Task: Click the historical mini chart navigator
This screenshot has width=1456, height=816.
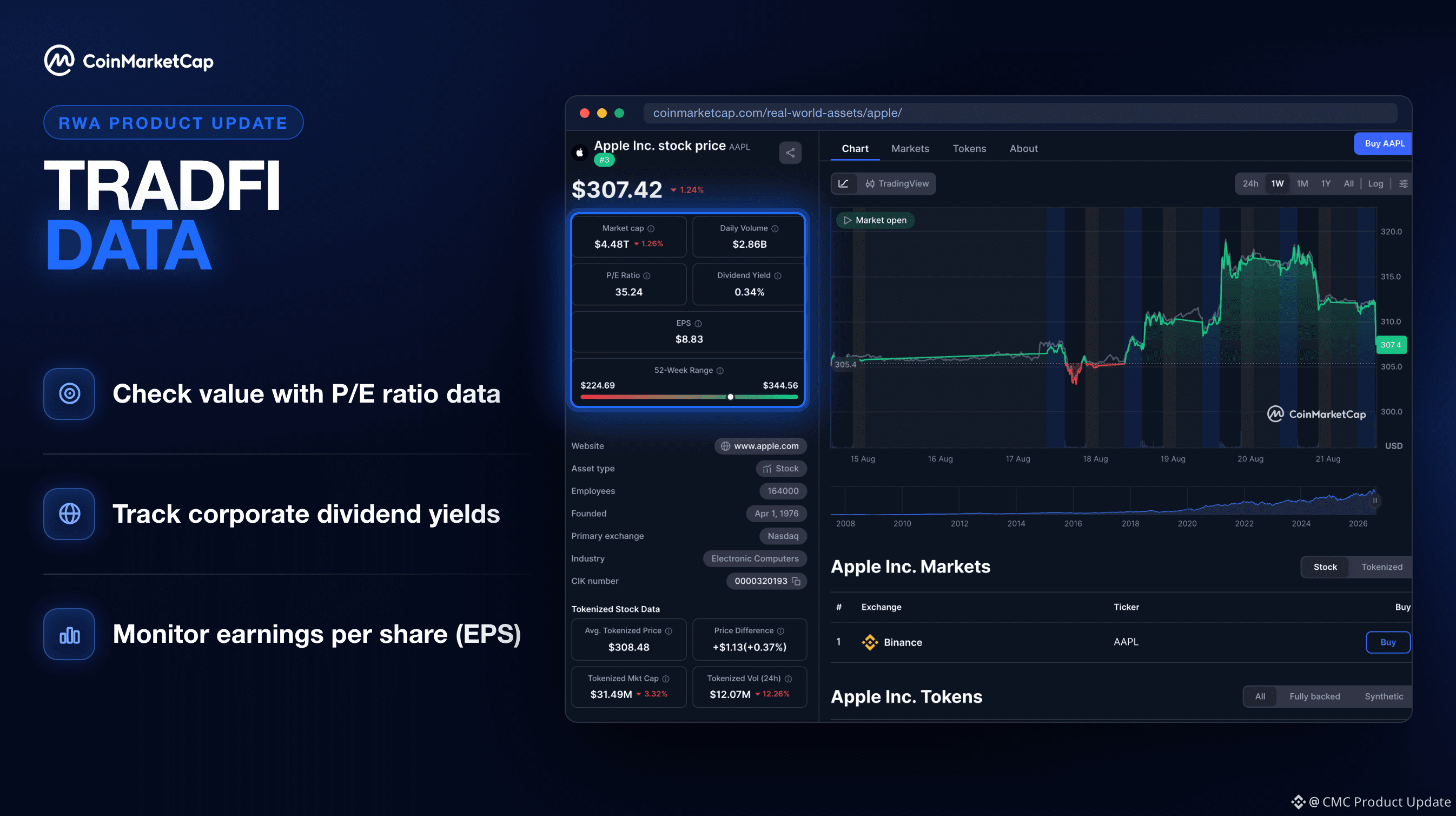Action: pyautogui.click(x=1103, y=501)
